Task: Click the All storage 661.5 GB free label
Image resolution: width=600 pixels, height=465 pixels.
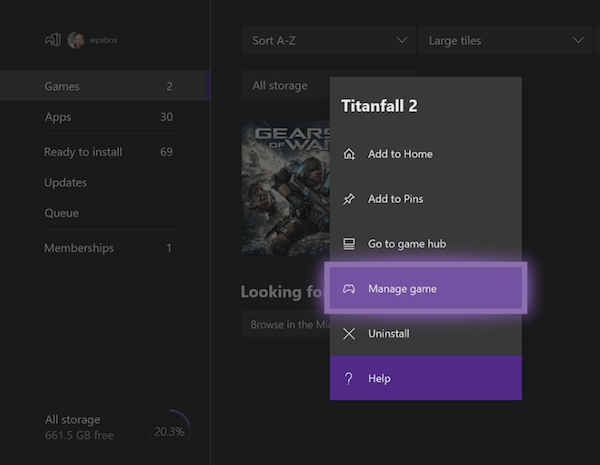Action: click(x=79, y=427)
